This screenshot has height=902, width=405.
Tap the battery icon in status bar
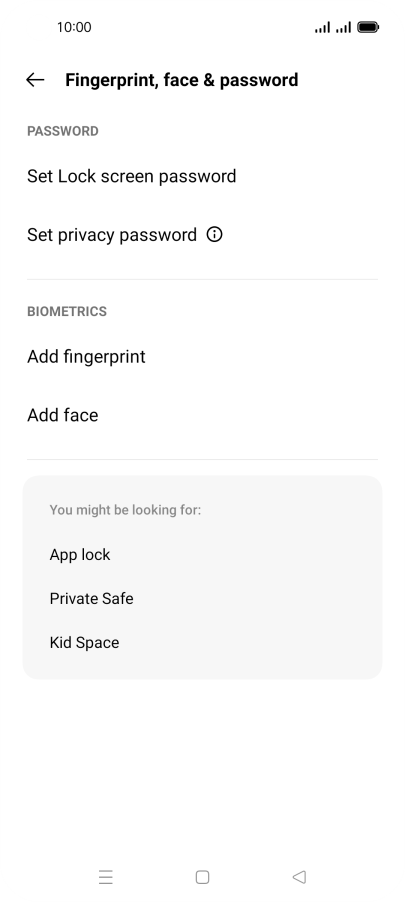pos(368,27)
